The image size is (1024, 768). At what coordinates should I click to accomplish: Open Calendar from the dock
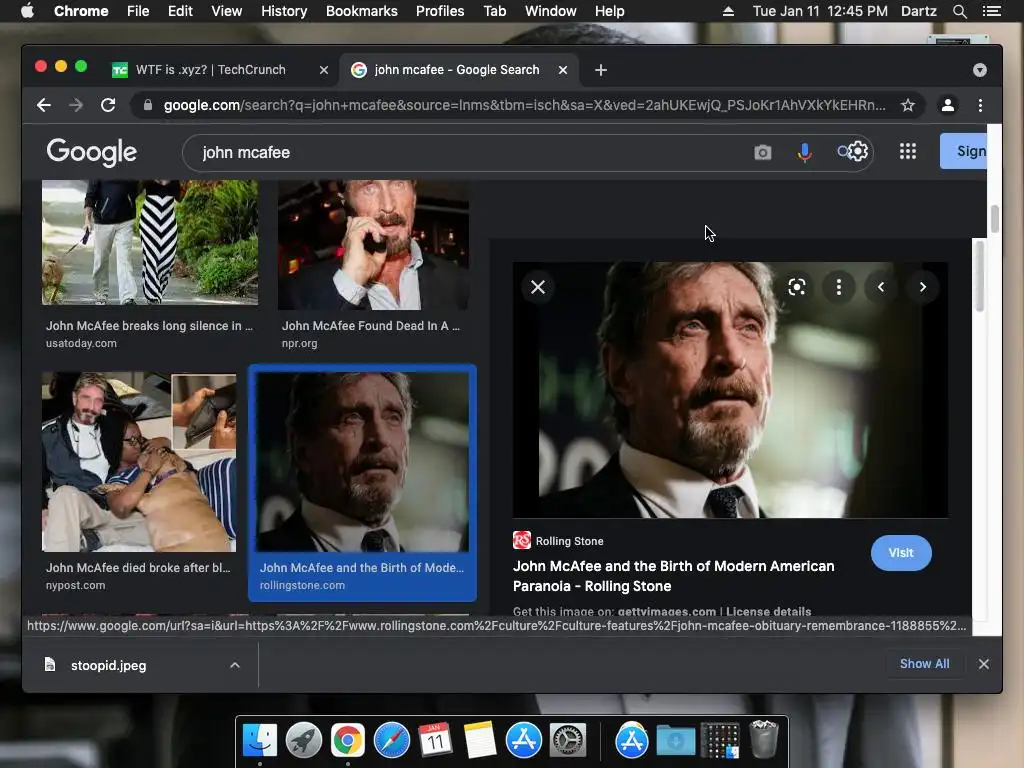436,741
